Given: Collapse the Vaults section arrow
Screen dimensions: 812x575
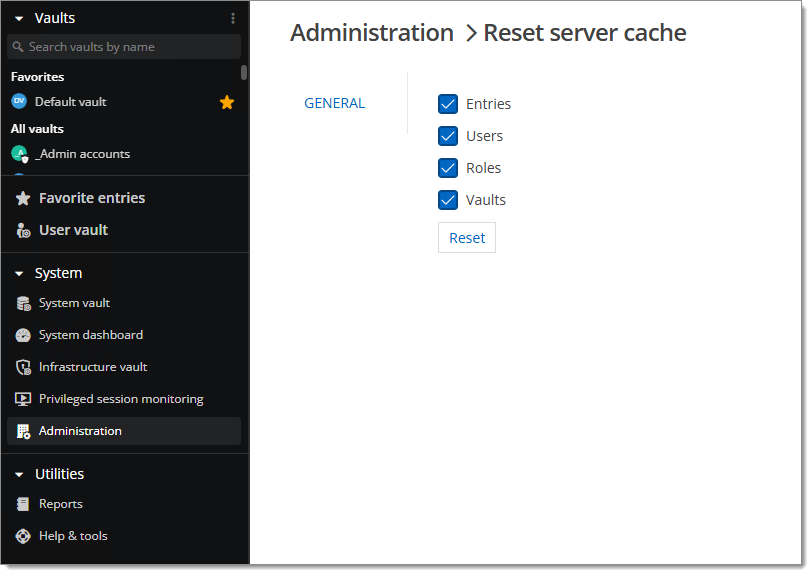Looking at the screenshot, I should (18, 18).
